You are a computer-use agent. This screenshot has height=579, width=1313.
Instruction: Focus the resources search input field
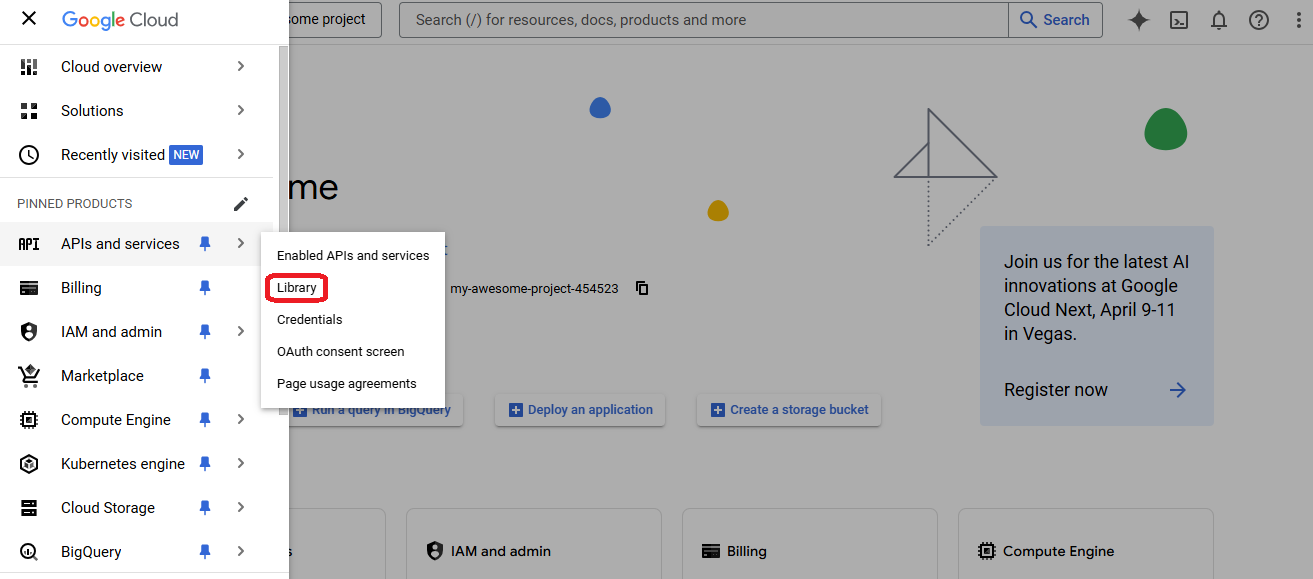click(700, 20)
